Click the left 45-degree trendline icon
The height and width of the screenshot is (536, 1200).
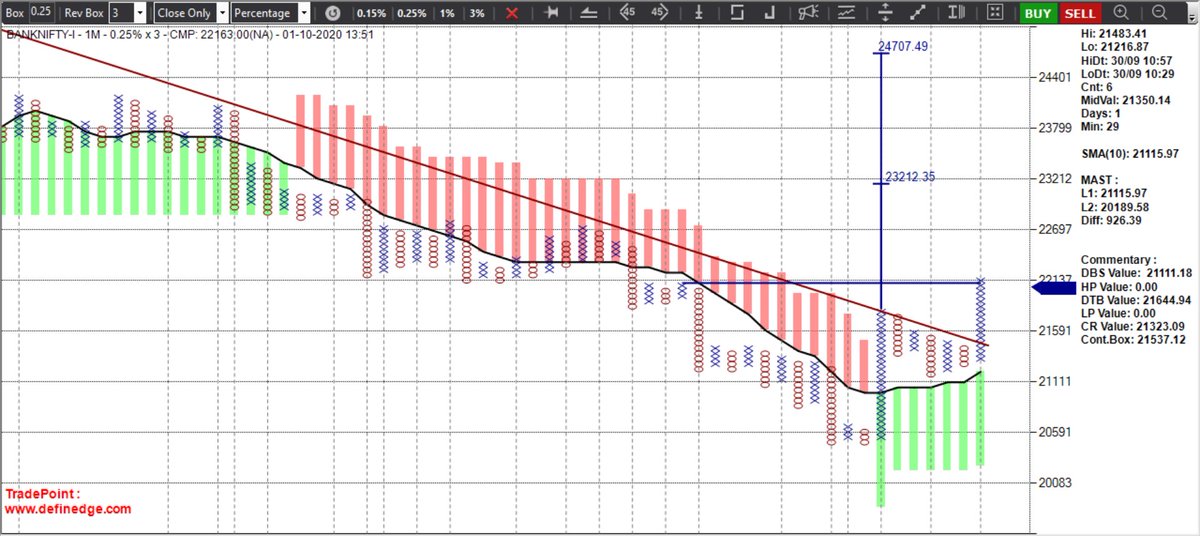[627, 13]
